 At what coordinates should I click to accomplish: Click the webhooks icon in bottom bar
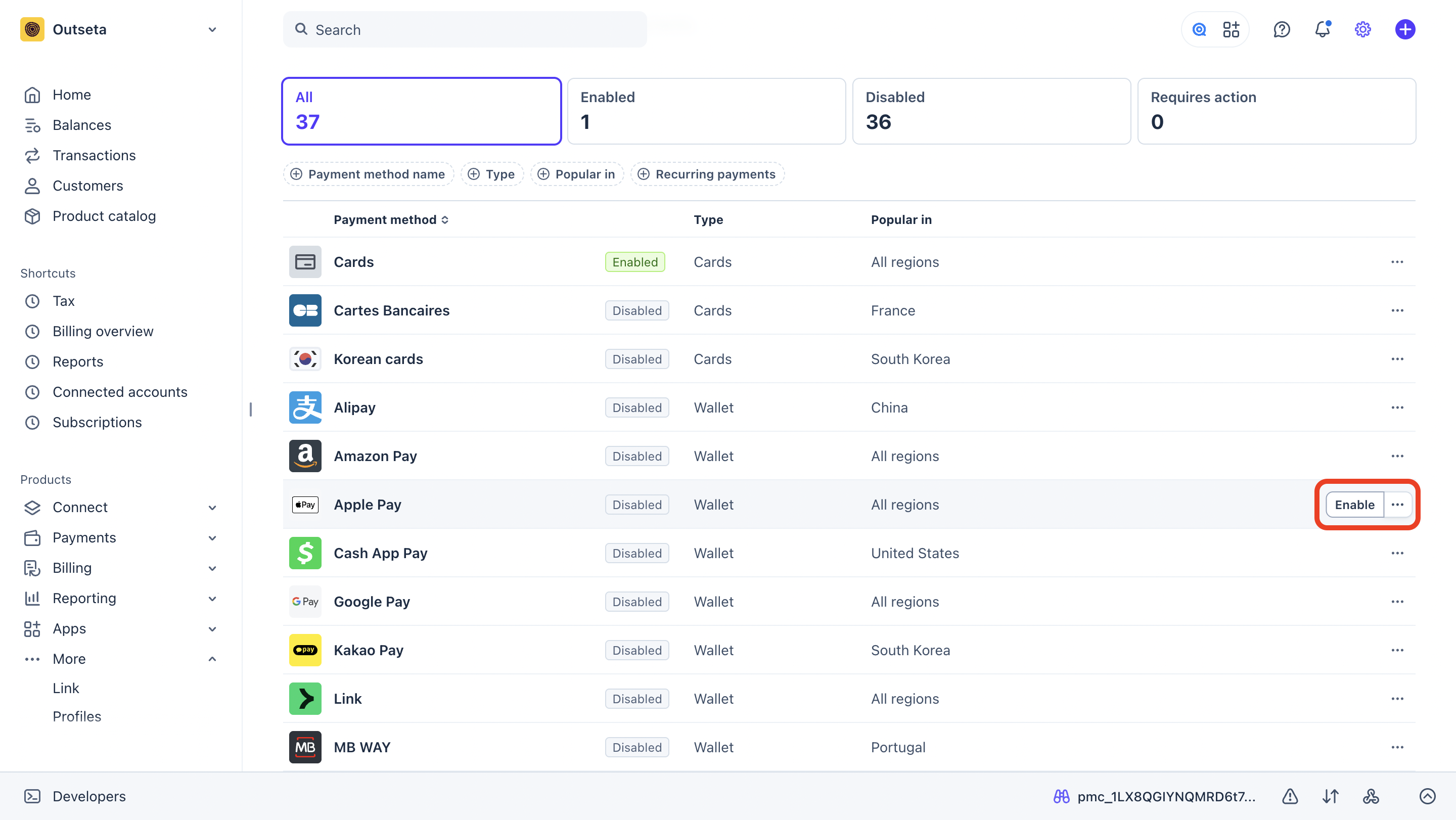[x=1371, y=797]
